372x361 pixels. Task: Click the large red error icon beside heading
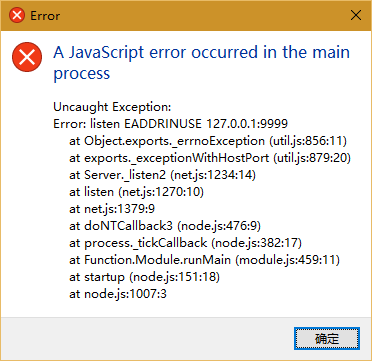[27, 57]
